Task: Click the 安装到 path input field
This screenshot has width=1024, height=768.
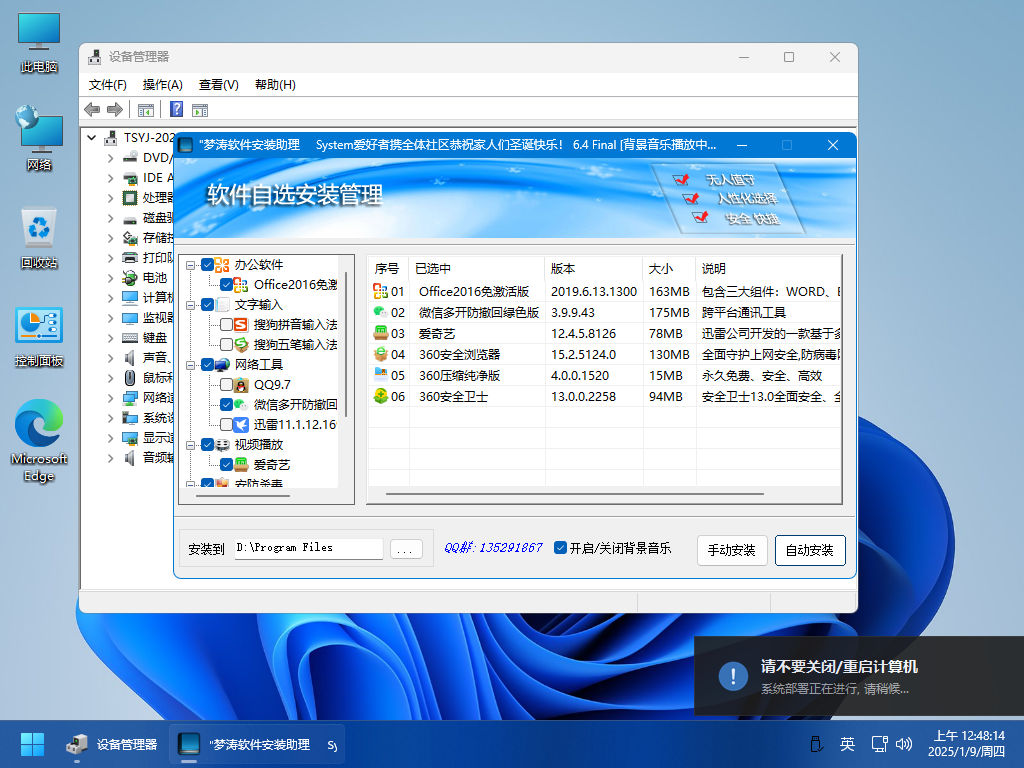Action: [309, 548]
